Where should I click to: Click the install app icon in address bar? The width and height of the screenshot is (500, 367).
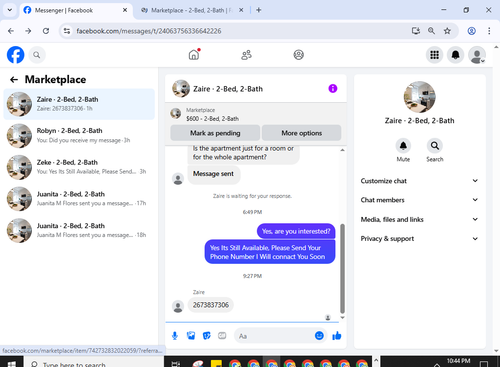coord(416,31)
